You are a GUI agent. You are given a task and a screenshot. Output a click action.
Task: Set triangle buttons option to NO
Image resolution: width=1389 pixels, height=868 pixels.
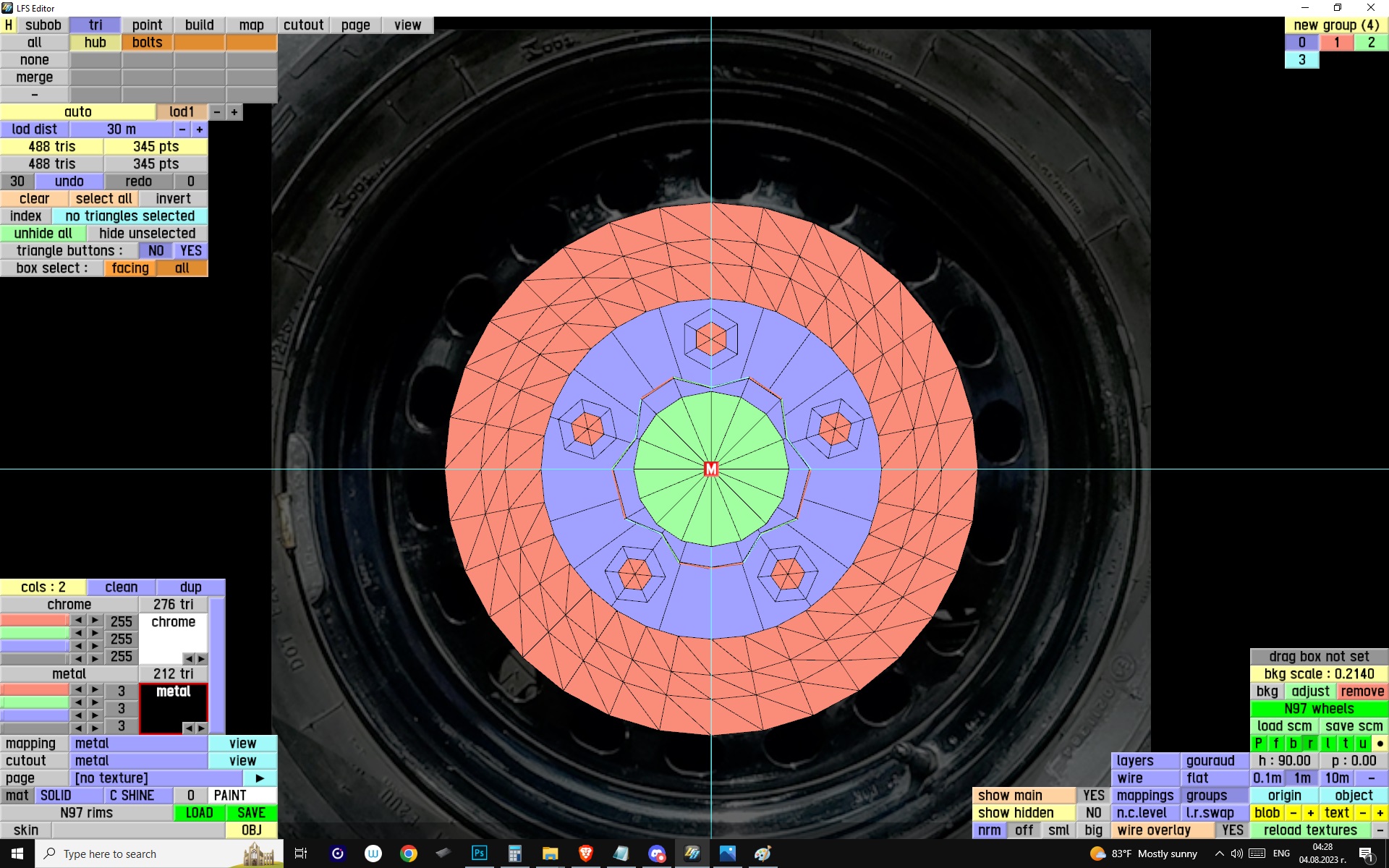coord(156,250)
